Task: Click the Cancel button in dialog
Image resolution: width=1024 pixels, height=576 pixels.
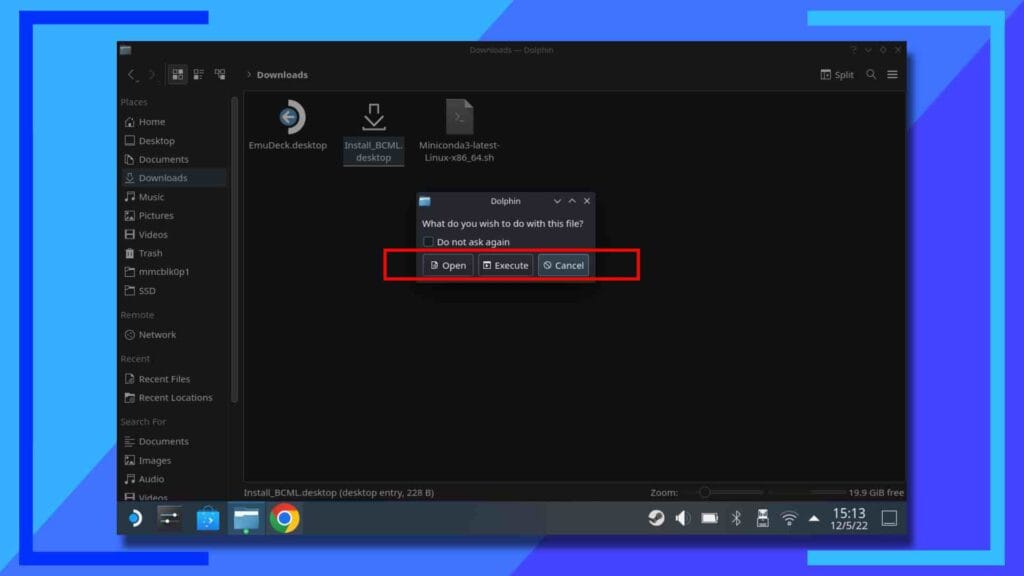Action: pos(563,265)
